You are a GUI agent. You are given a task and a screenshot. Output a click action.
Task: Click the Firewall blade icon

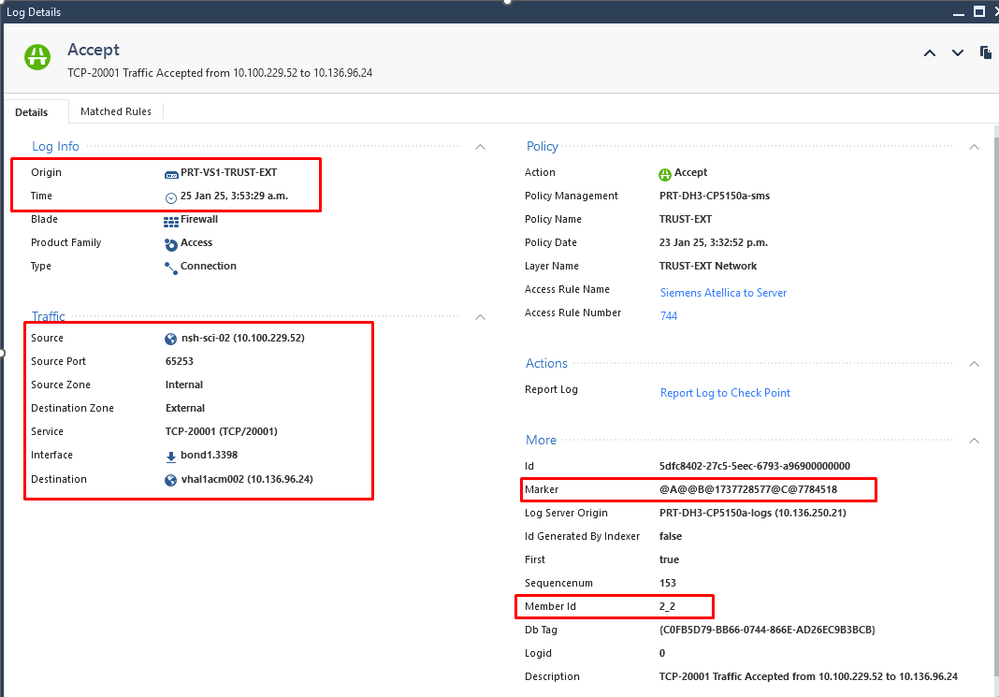click(x=171, y=220)
